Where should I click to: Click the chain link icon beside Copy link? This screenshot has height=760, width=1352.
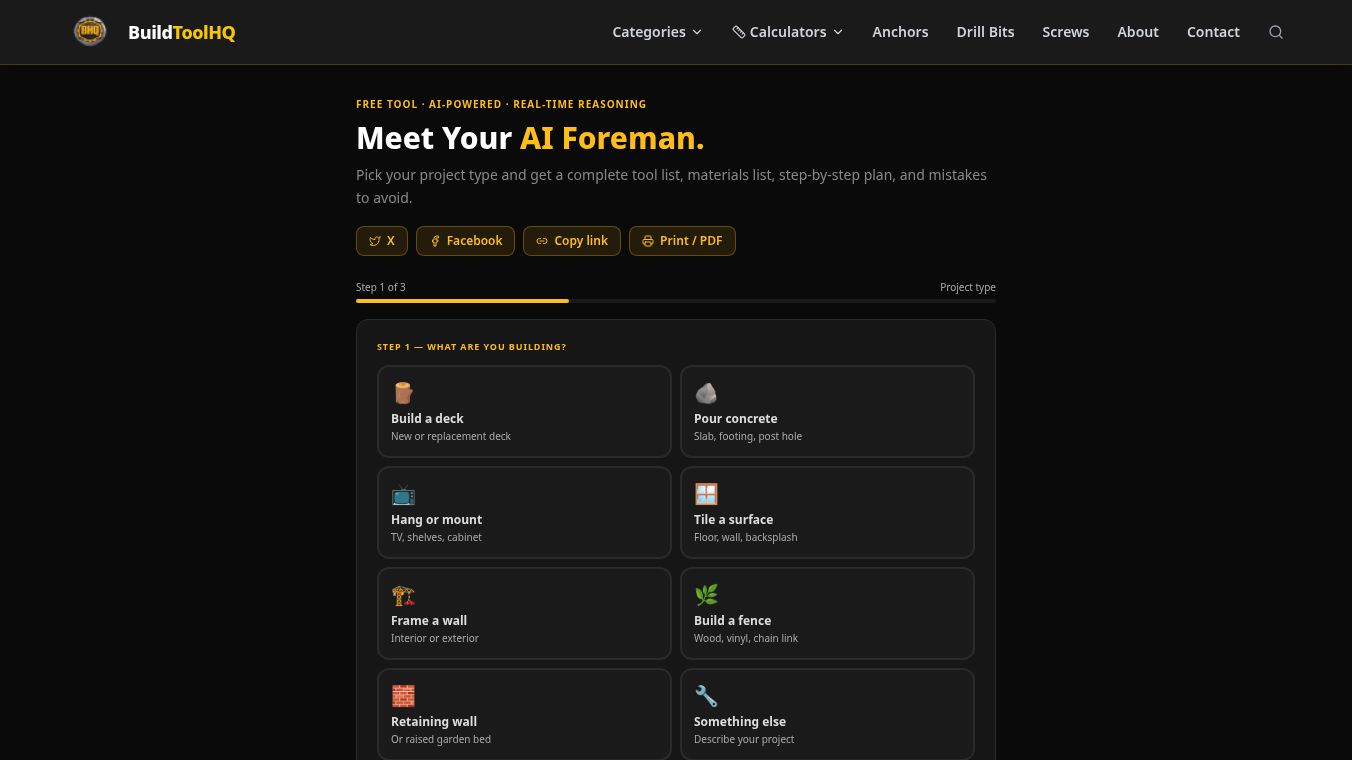tap(542, 241)
